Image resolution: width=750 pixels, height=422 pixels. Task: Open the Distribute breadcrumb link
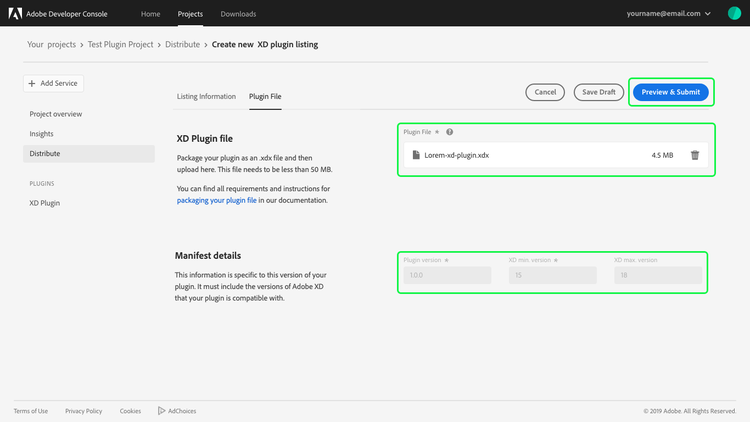(x=183, y=44)
